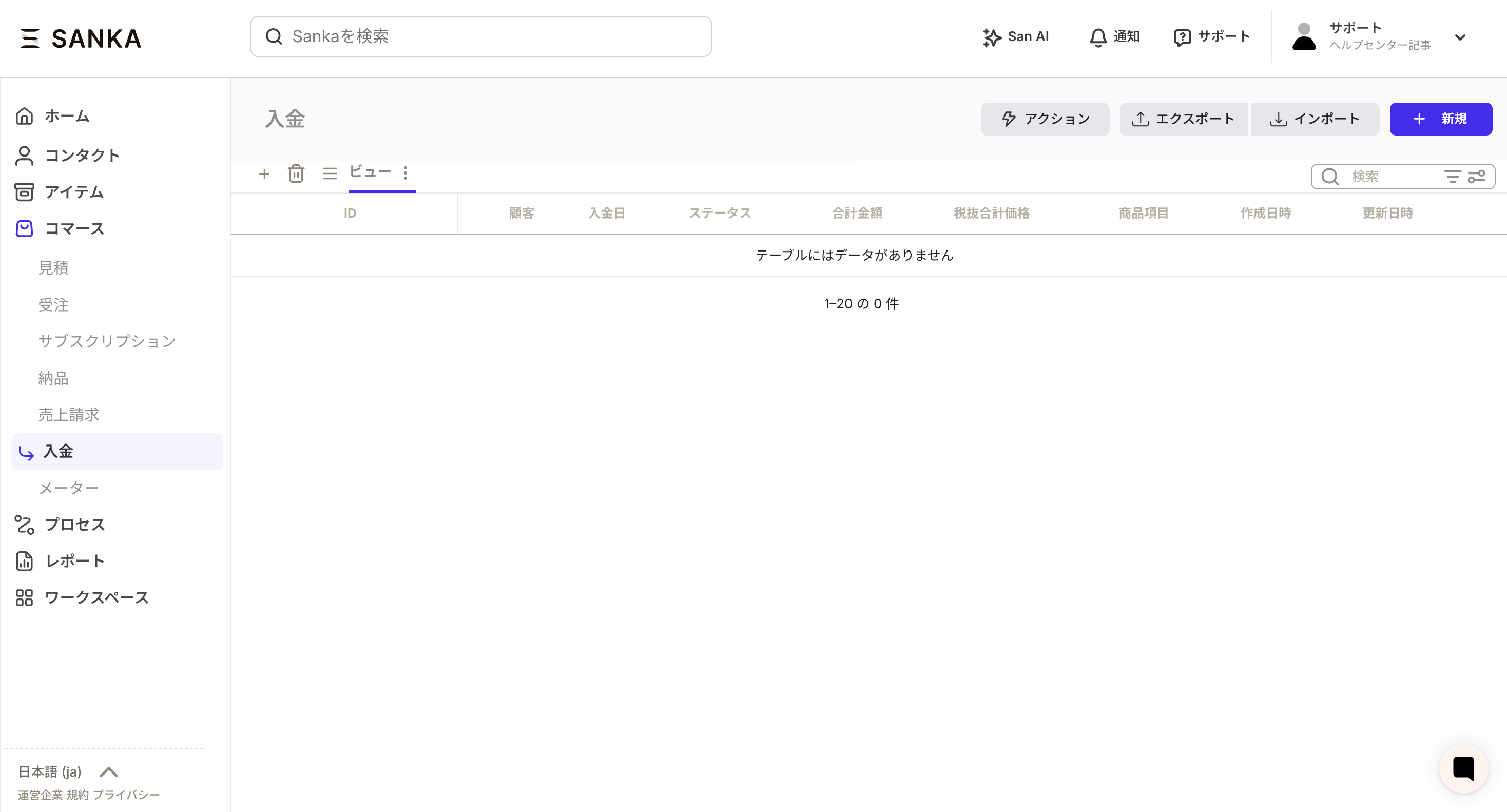1507x812 pixels.
Task: Toggle the hamburger sidebar menu icon
Action: tap(29, 38)
